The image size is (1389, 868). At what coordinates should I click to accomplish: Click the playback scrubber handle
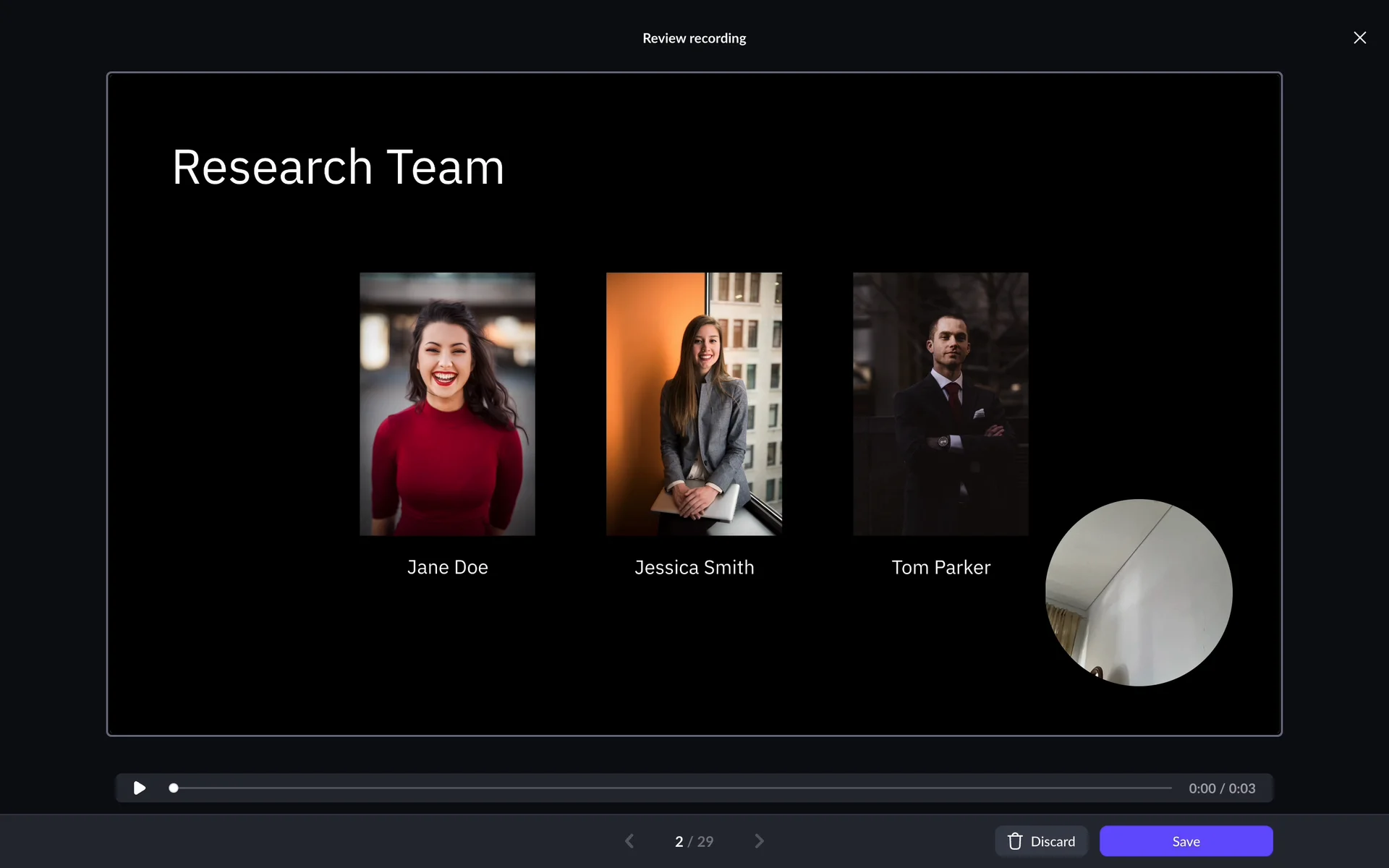[174, 788]
